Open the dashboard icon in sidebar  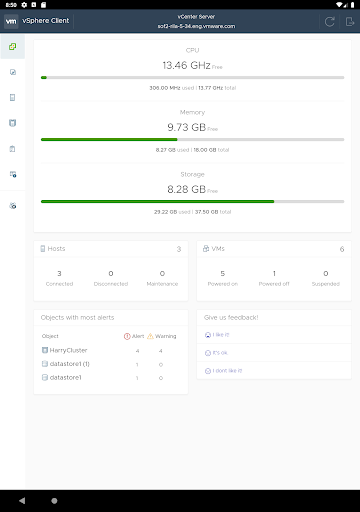coord(13,47)
